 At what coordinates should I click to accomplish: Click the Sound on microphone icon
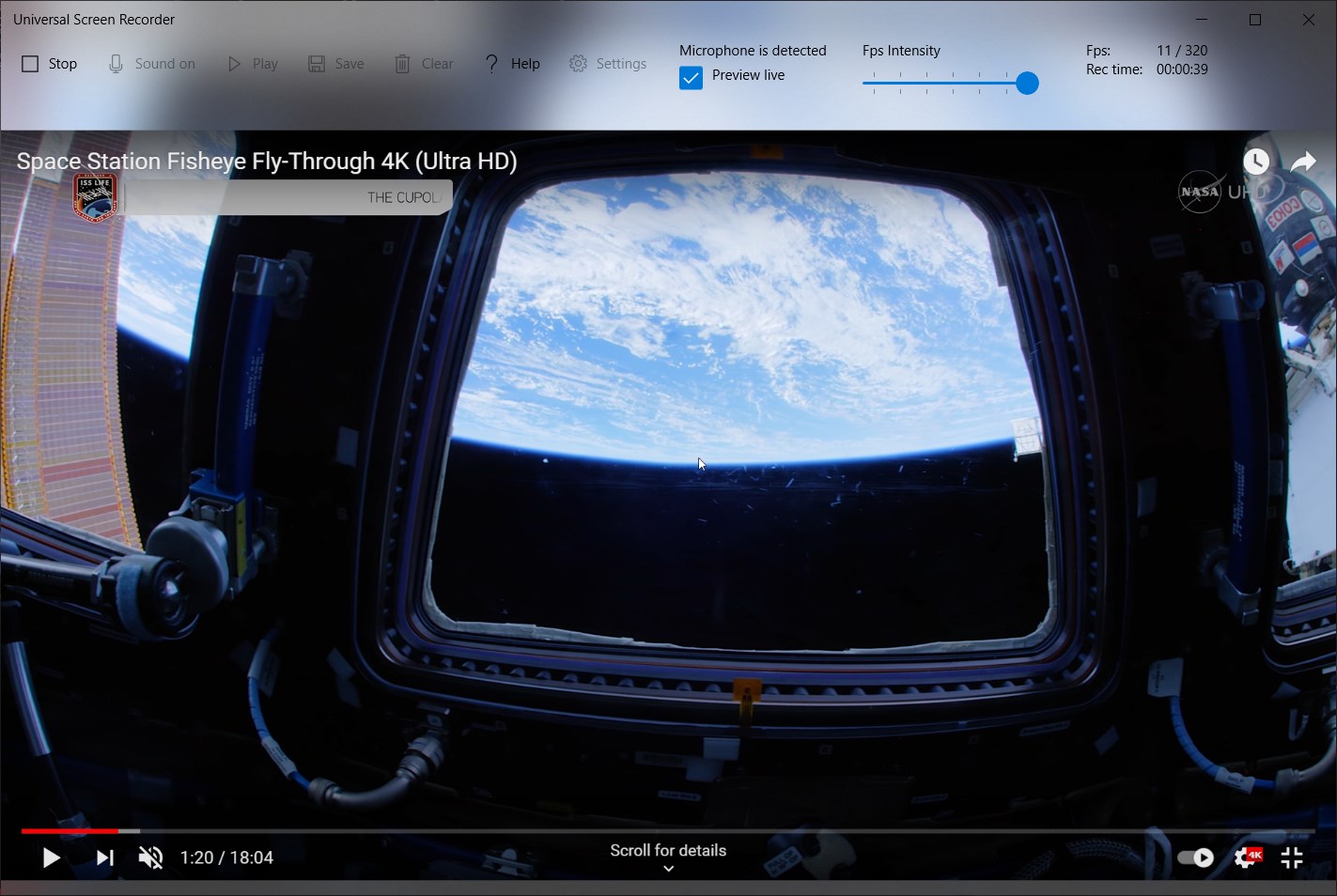point(115,63)
